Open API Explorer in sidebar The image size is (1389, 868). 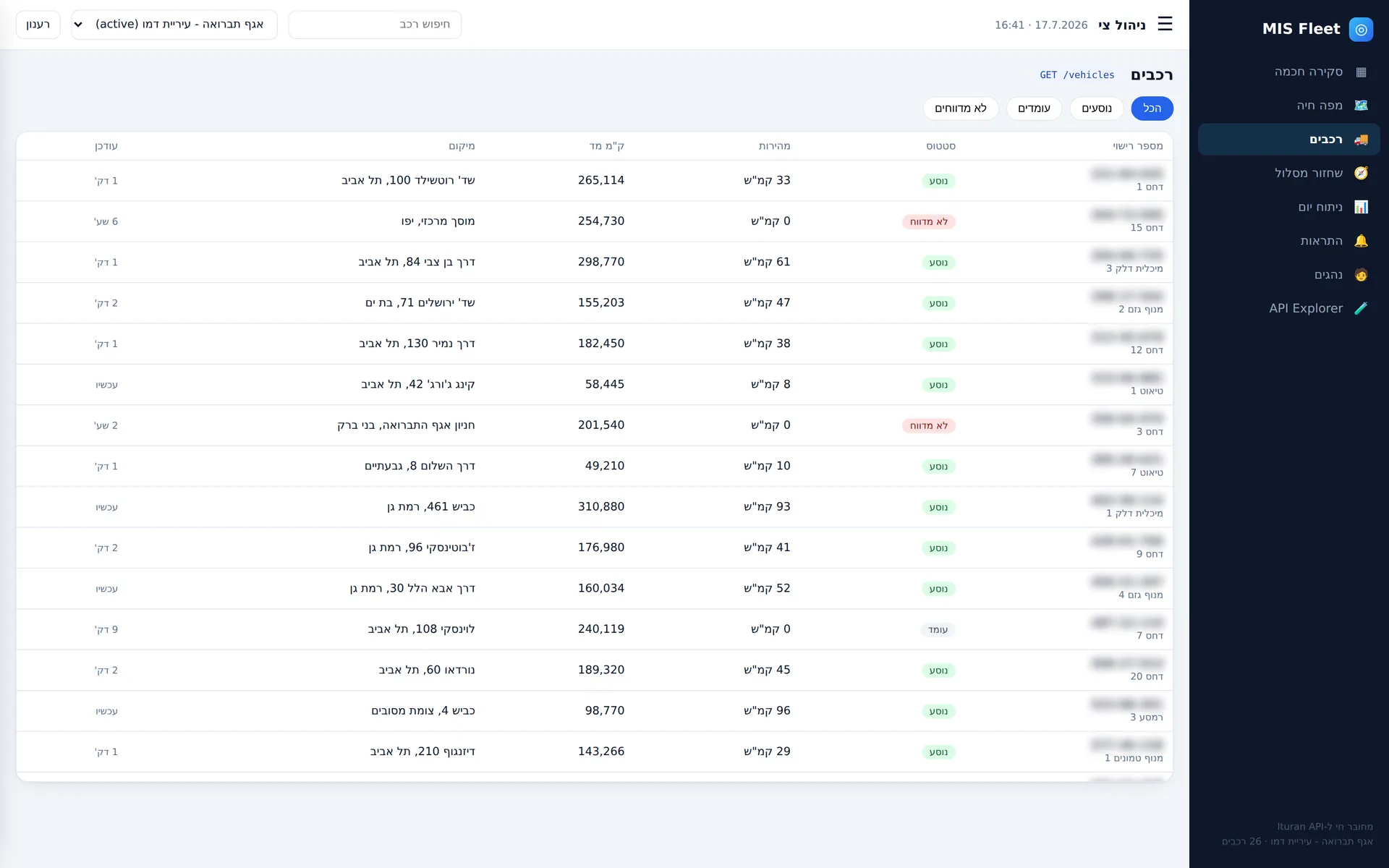click(1289, 308)
